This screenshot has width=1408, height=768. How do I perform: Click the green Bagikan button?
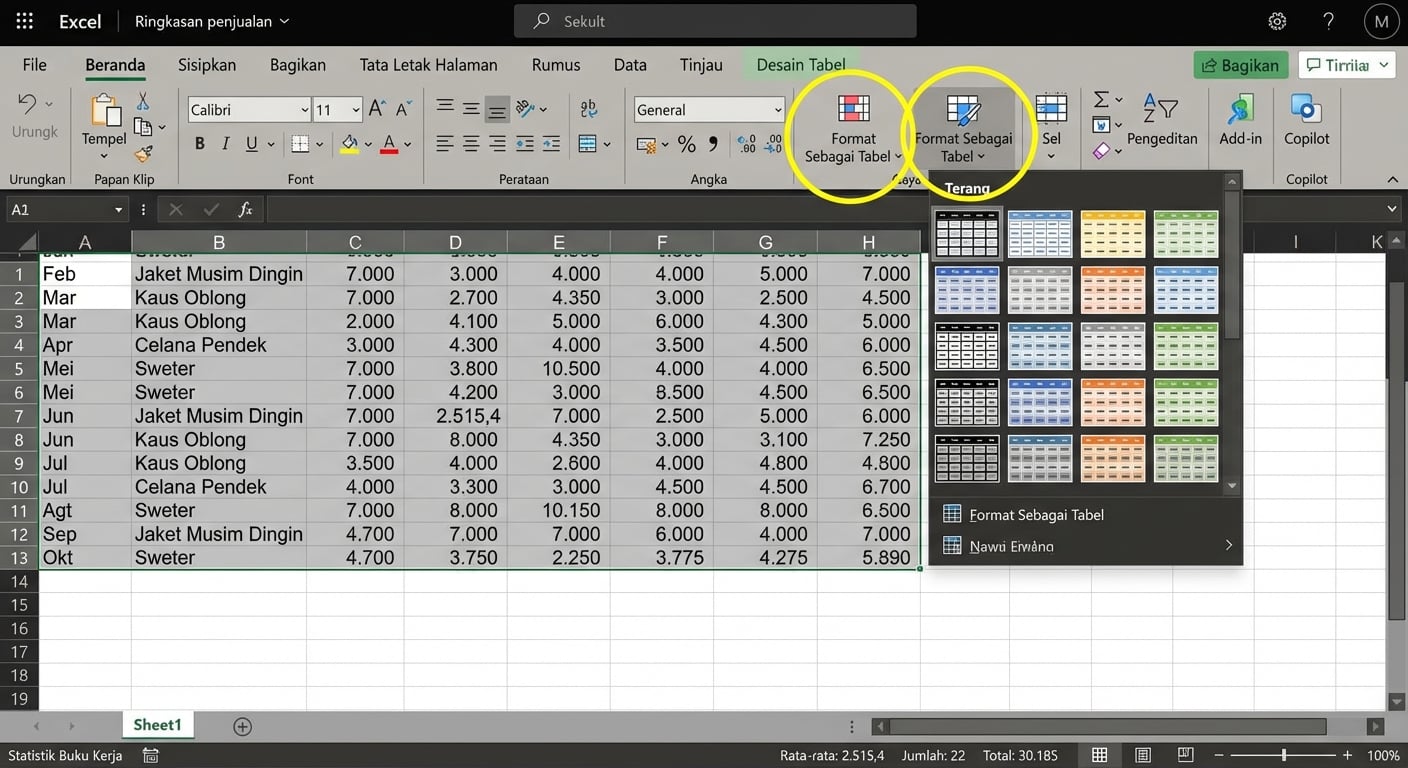point(1240,64)
